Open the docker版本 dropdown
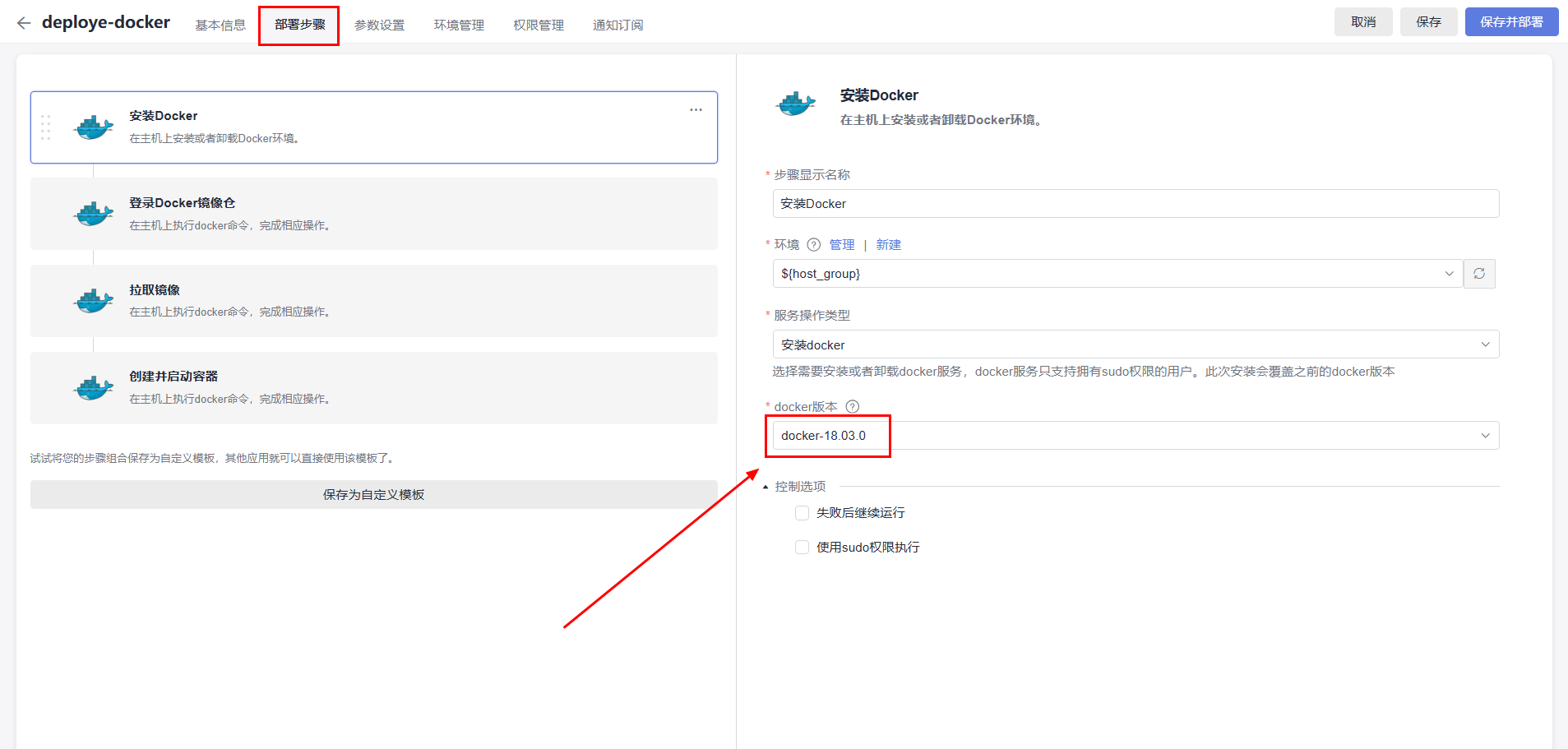 [1136, 436]
